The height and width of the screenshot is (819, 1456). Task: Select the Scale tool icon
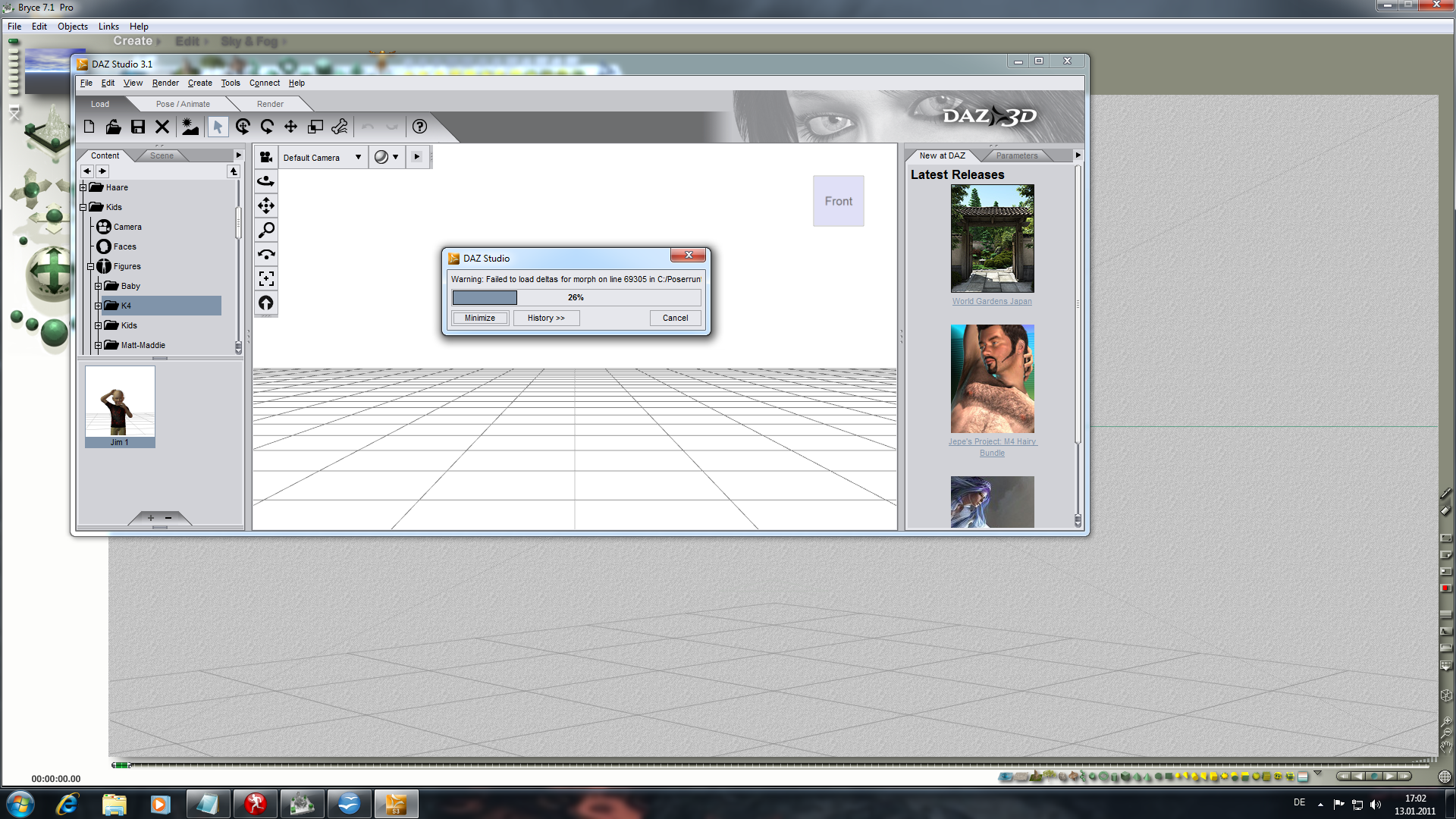(315, 127)
